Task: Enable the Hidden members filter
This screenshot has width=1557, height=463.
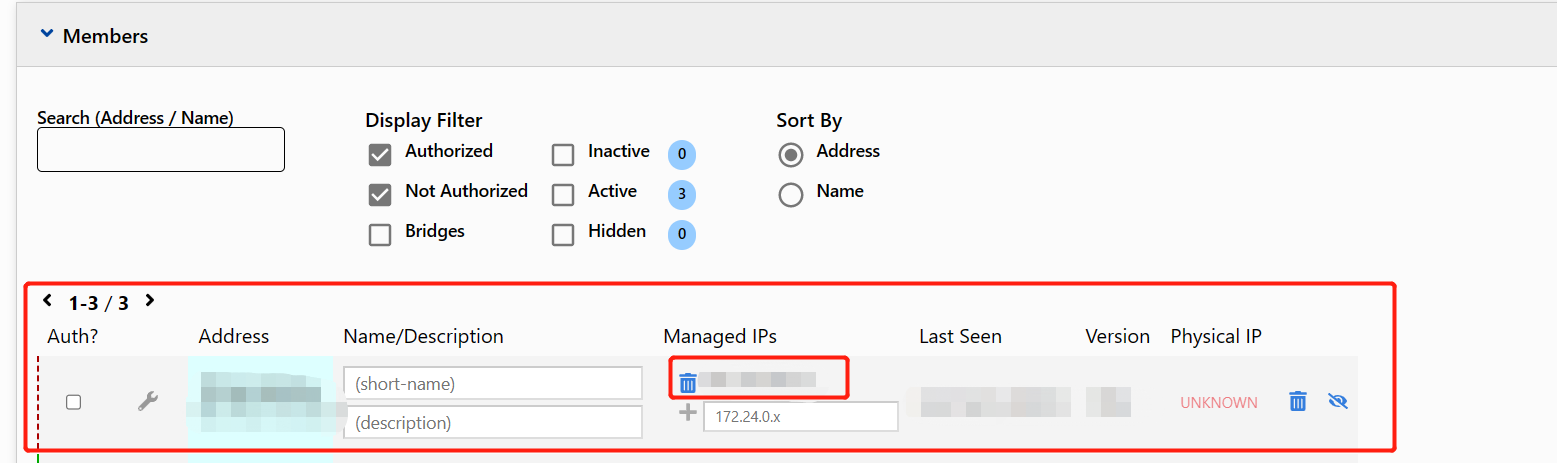Action: tap(563, 235)
